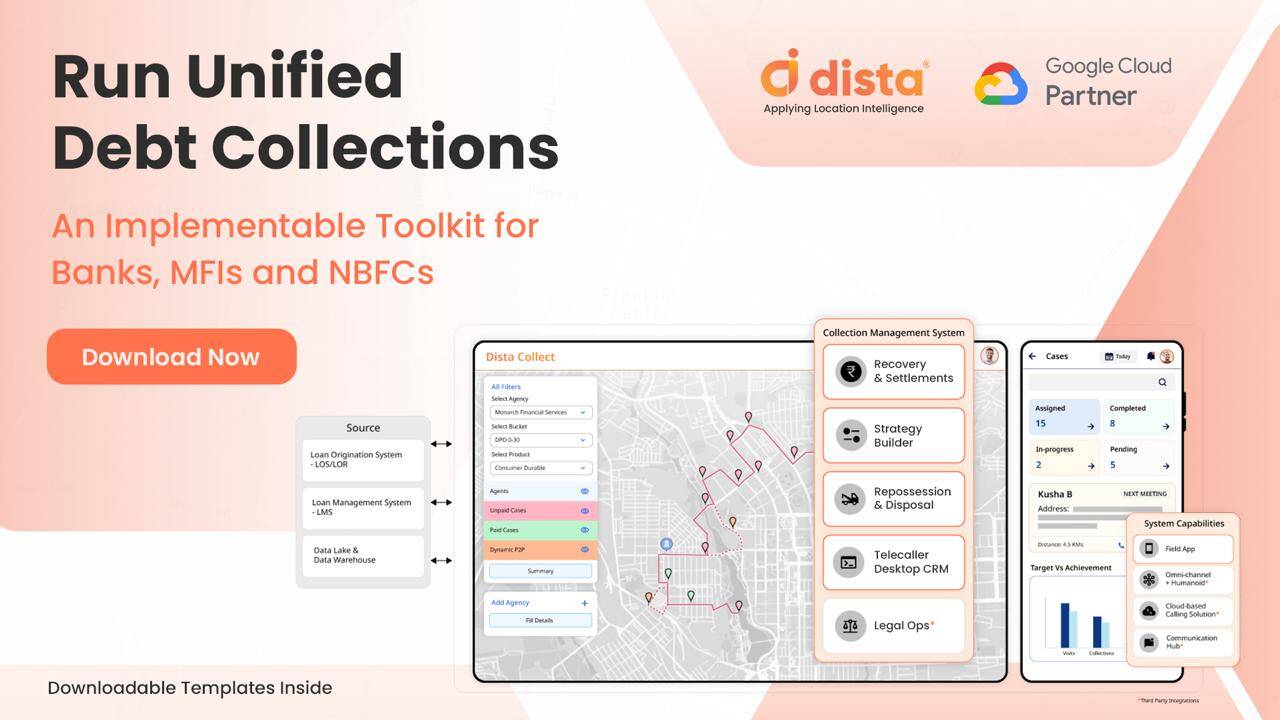The image size is (1280, 720).
Task: Open the Select Product dropdown
Action: pos(541,468)
